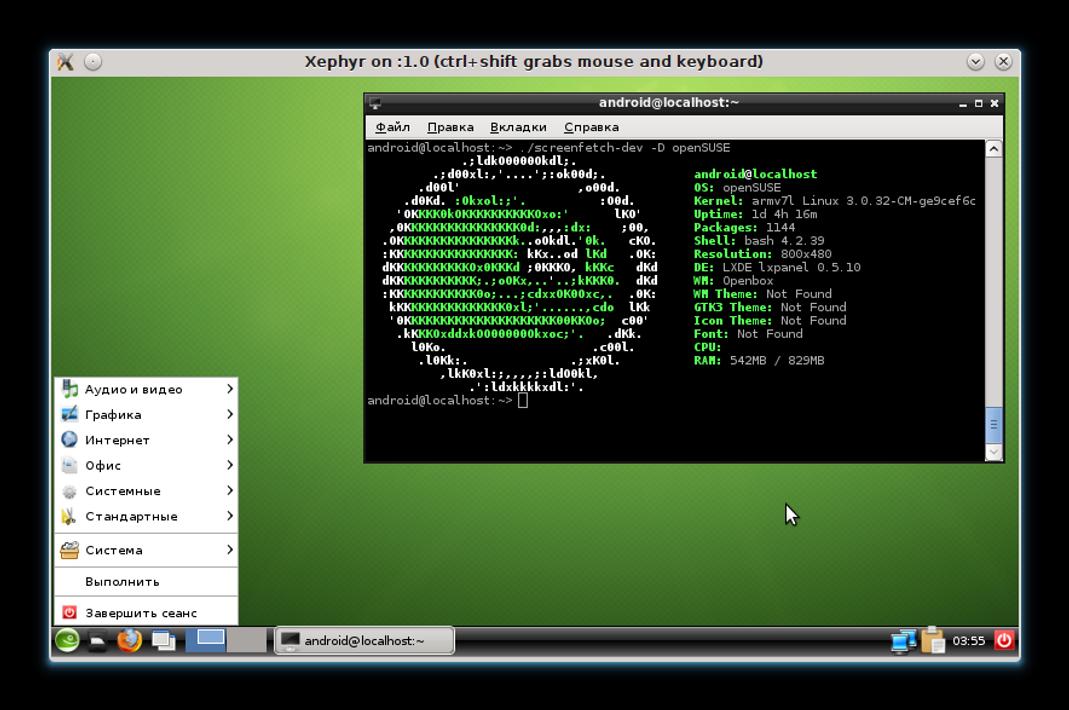Expand the Система submenu

147,550
